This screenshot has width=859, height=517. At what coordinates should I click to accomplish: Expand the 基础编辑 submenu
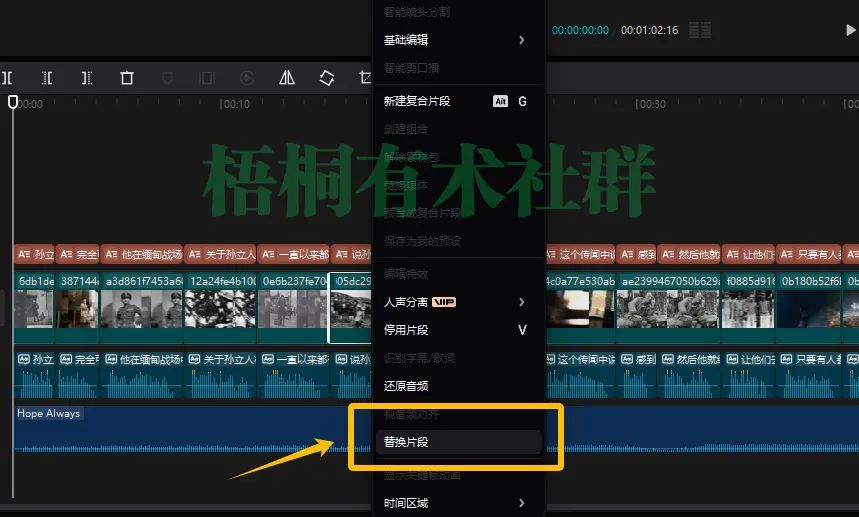[459, 40]
